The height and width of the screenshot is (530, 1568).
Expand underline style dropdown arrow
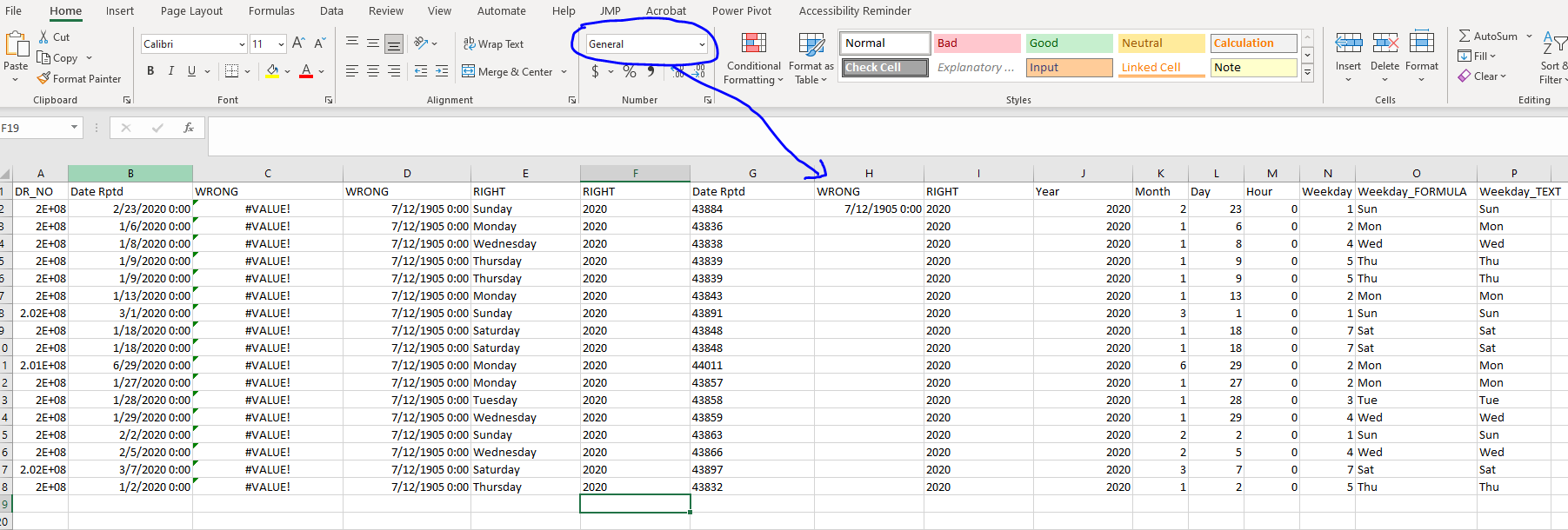tap(207, 71)
